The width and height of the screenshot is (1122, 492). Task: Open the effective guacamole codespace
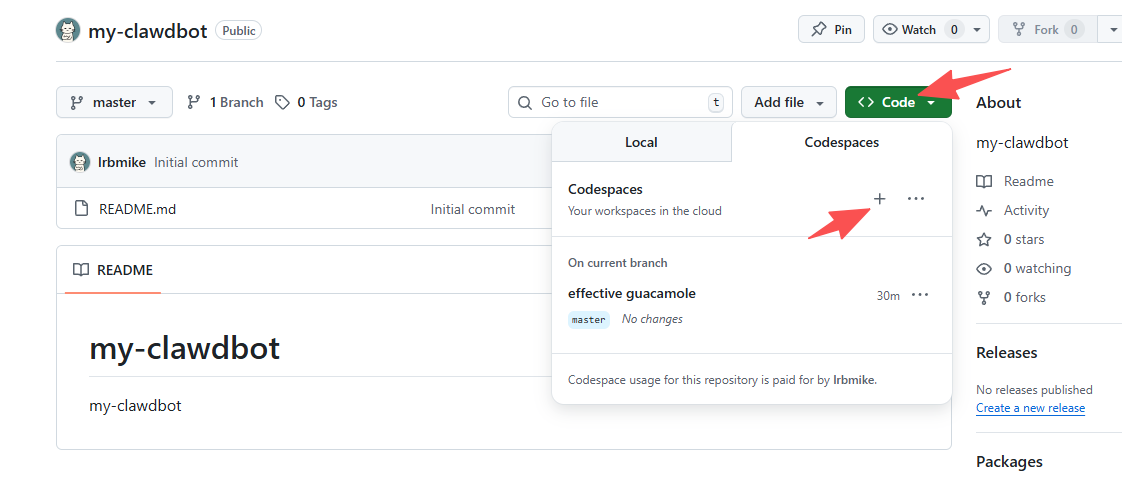[632, 293]
